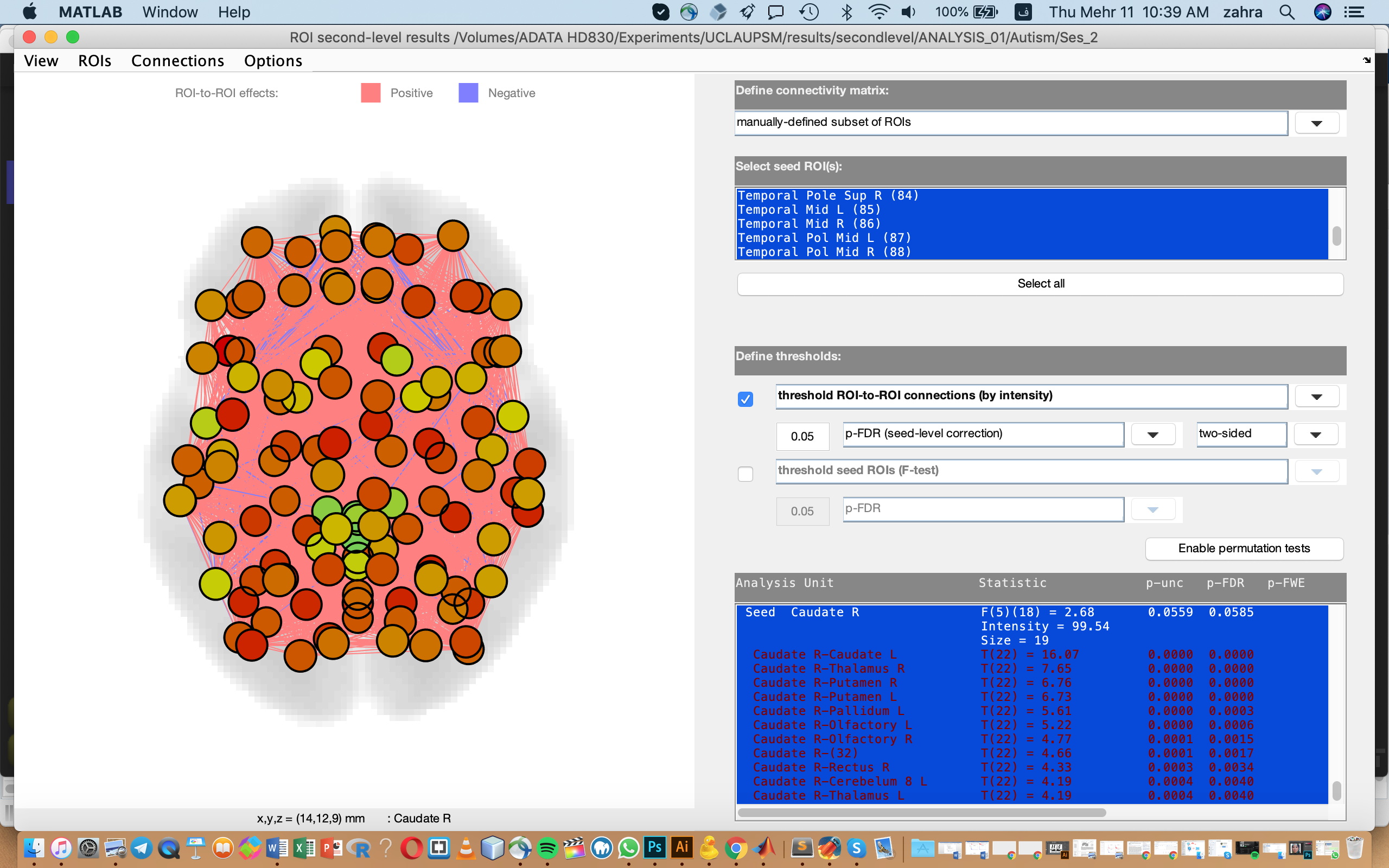
Task: Open Telegram in the dock
Action: pos(141,848)
